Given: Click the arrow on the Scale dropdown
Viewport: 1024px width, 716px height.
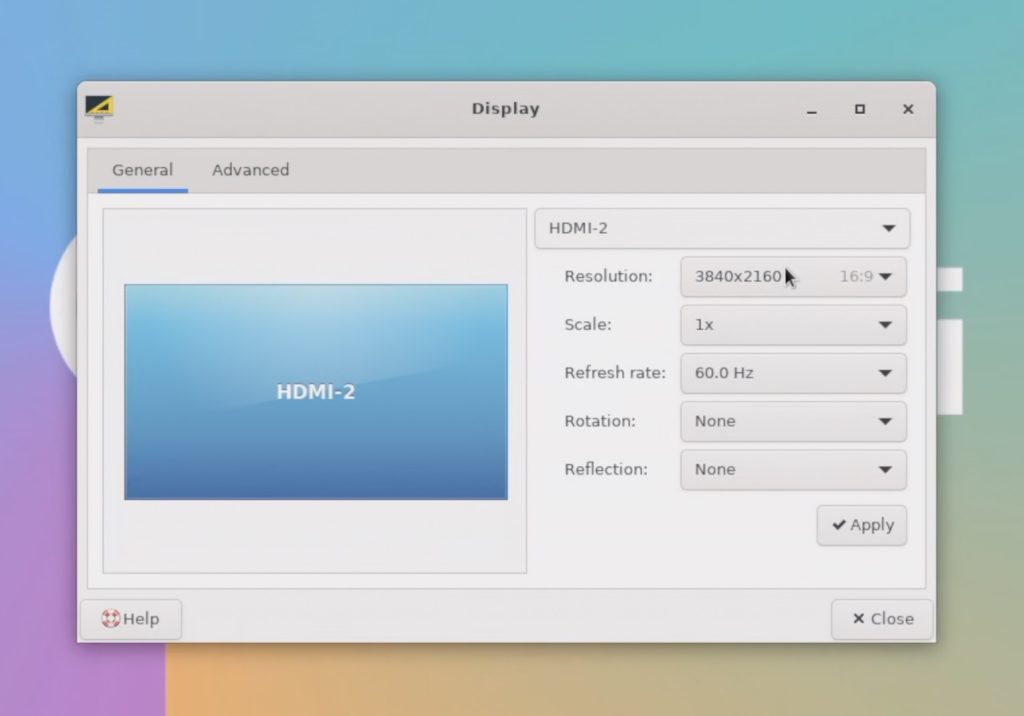Looking at the screenshot, I should [x=885, y=325].
